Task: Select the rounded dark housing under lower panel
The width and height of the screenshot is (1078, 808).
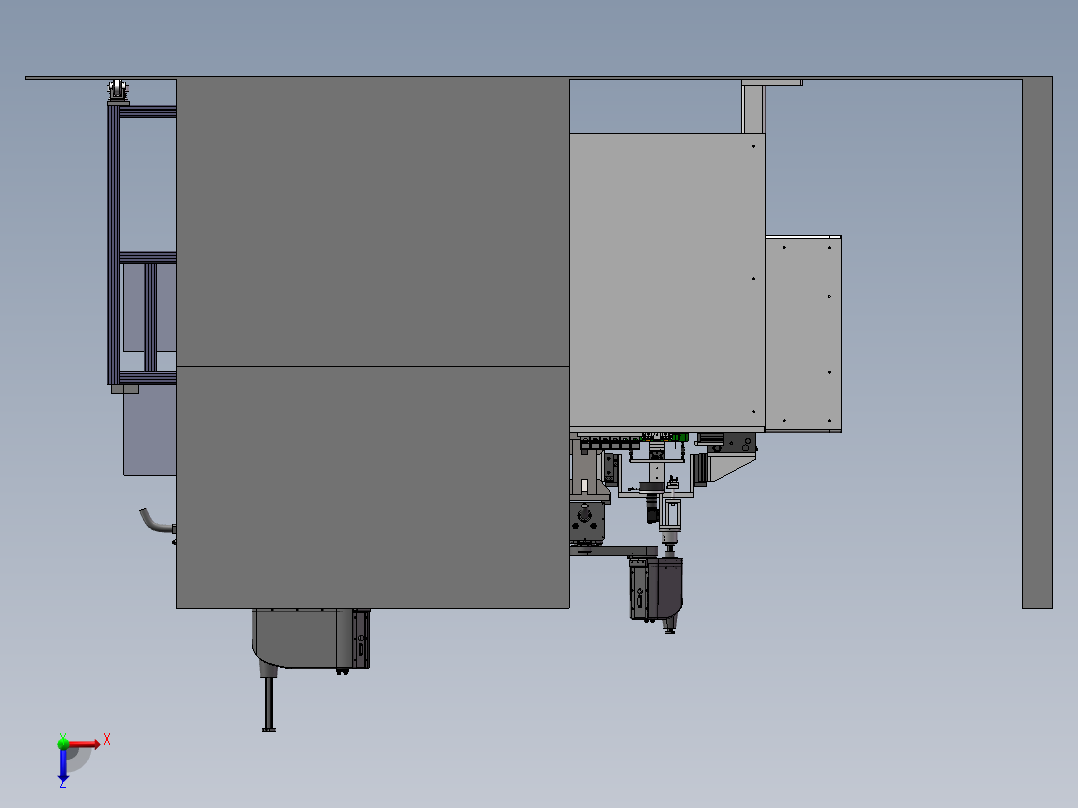Action: 311,639
